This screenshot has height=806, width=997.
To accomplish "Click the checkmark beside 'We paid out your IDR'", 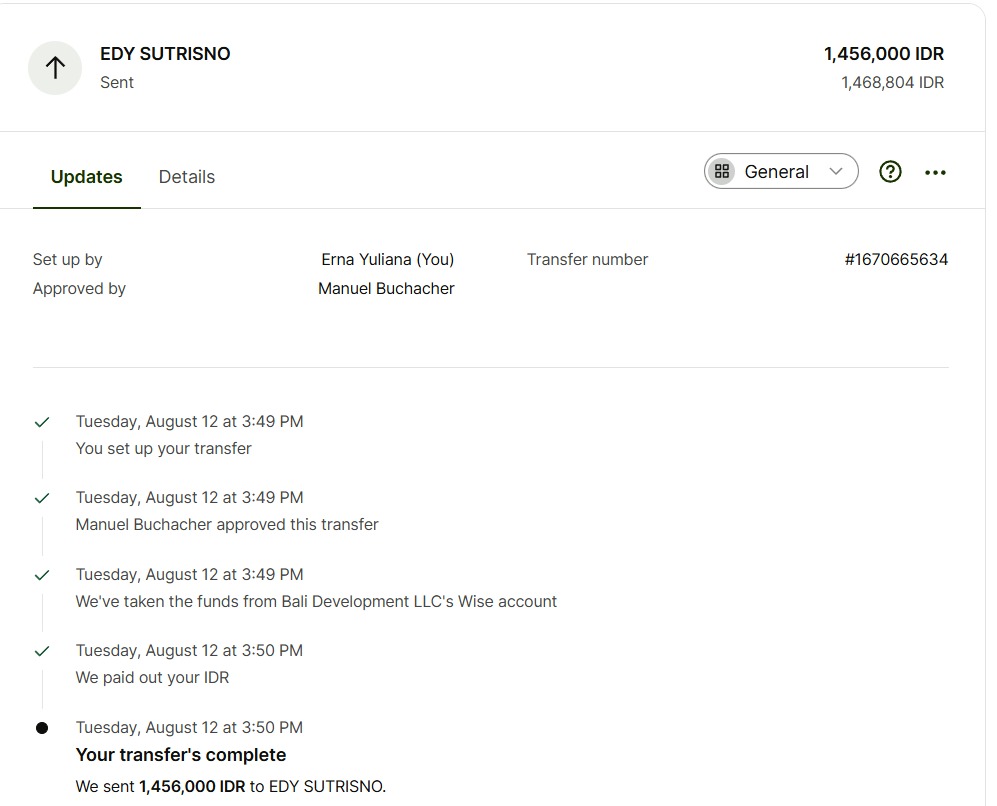I will click(42, 651).
